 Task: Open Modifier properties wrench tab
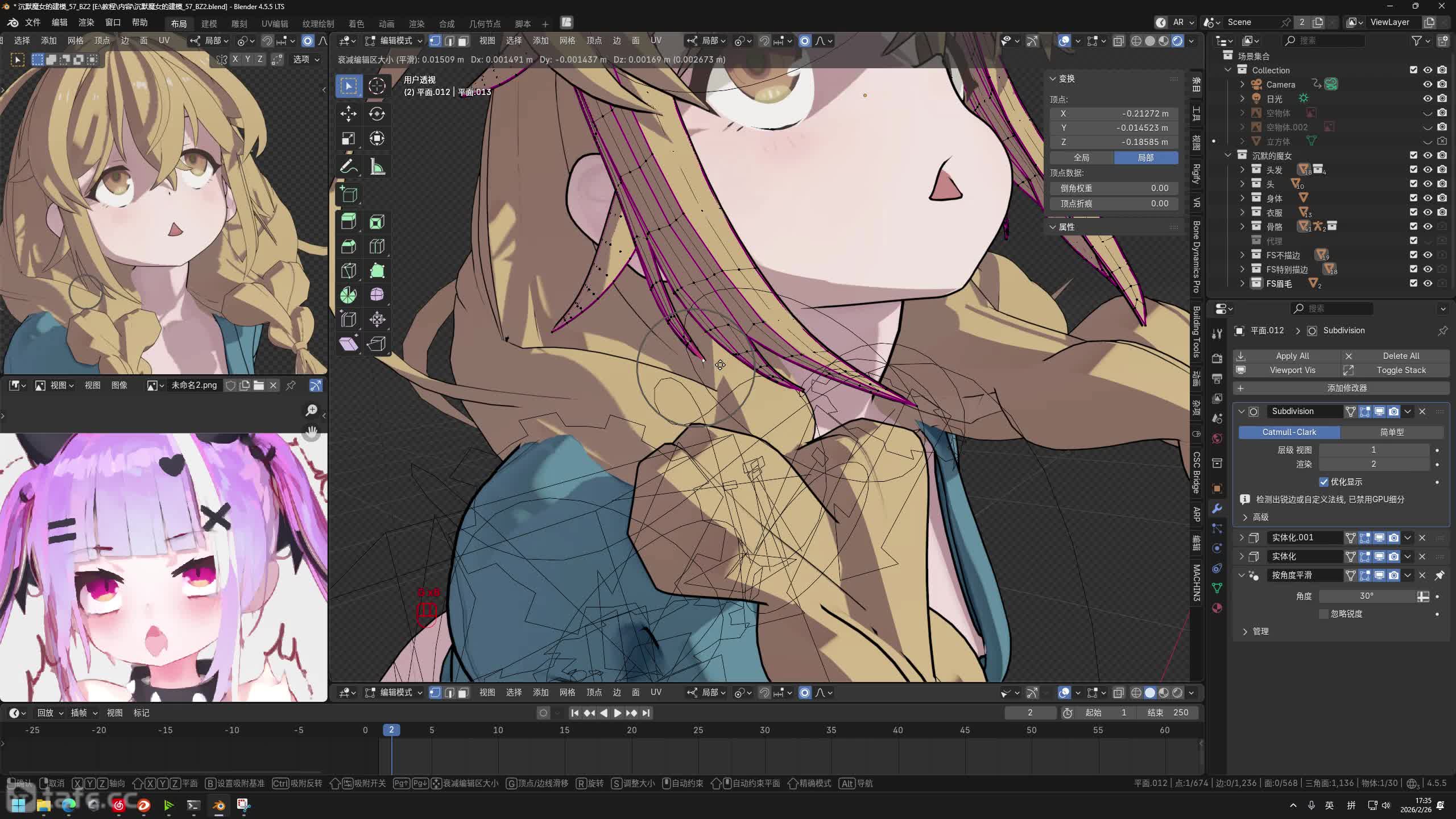pos(1217,508)
